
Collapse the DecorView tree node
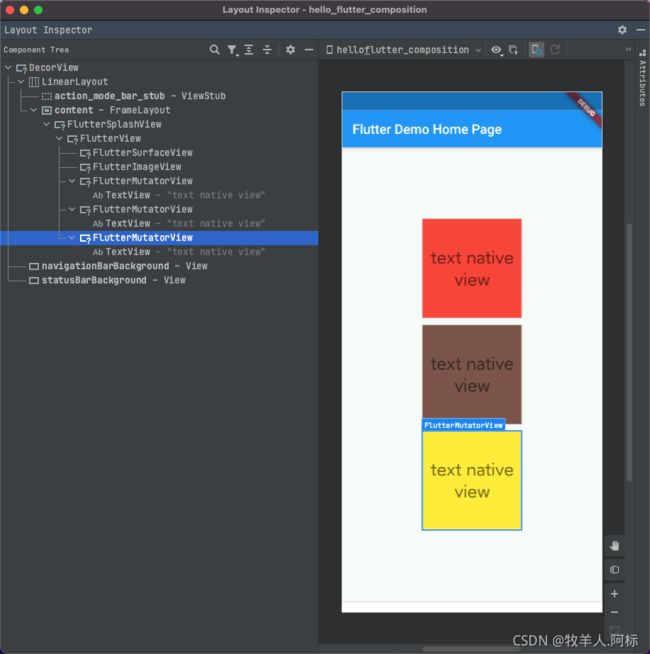[8, 67]
